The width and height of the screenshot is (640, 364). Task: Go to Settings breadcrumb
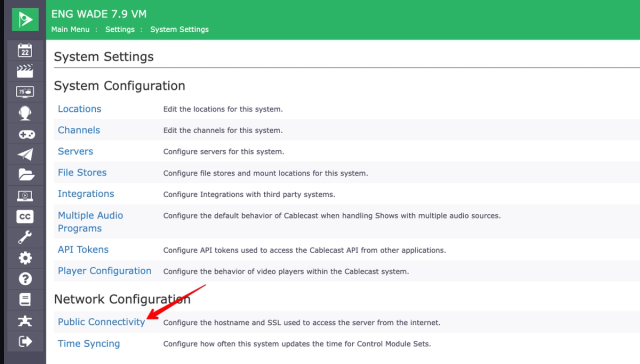(120, 29)
